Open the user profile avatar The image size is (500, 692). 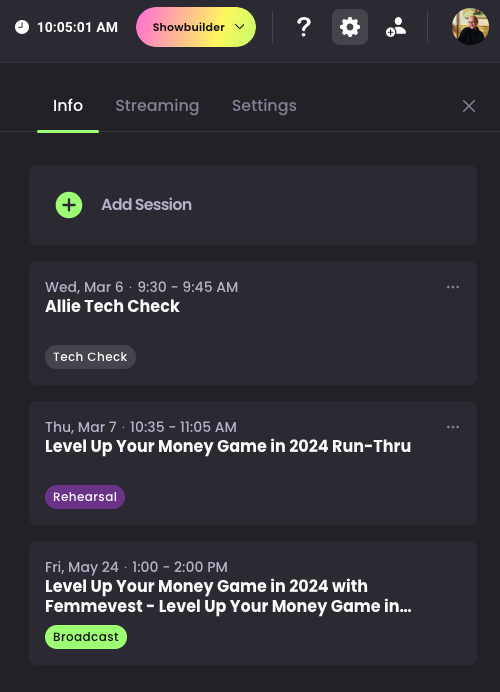tap(470, 26)
